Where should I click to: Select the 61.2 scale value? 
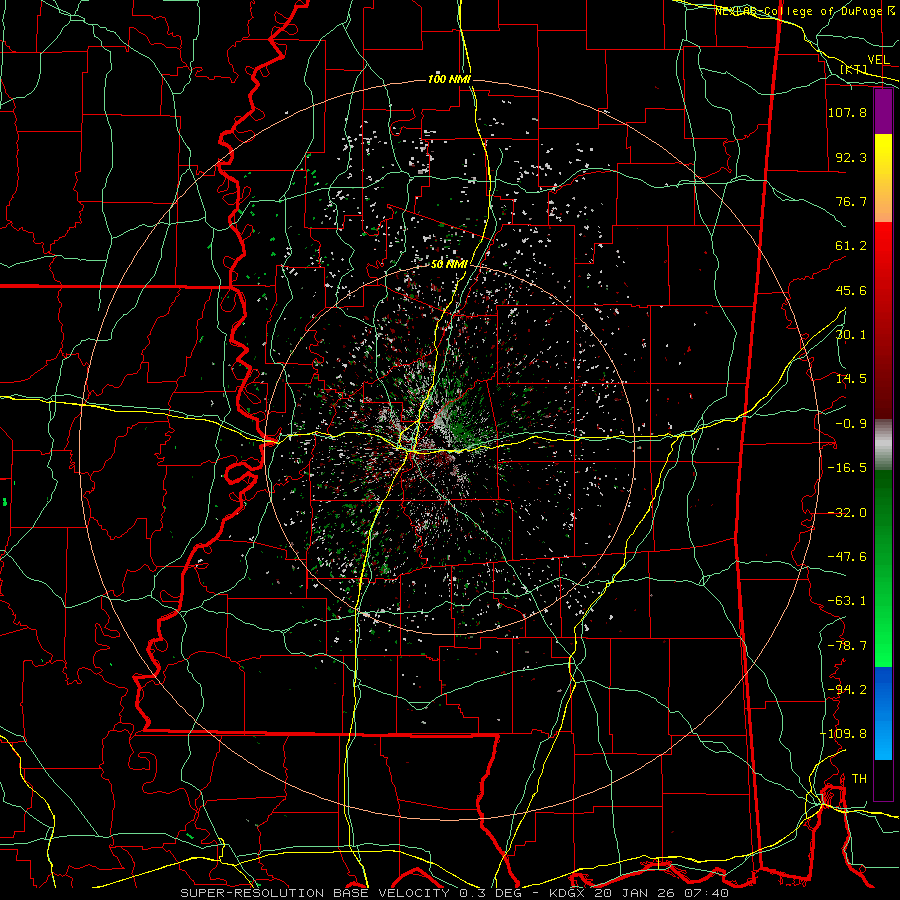[851, 246]
